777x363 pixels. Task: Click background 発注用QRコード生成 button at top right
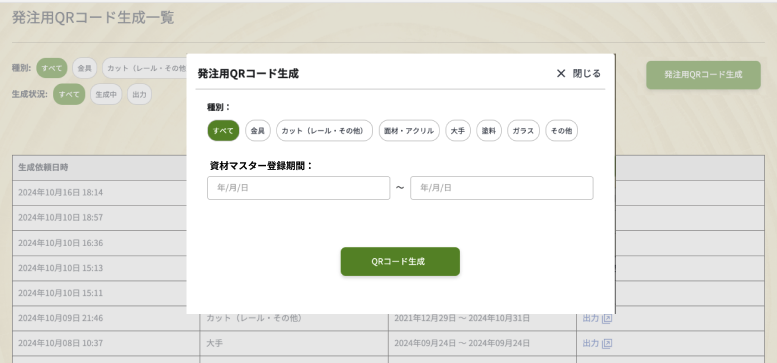703,75
